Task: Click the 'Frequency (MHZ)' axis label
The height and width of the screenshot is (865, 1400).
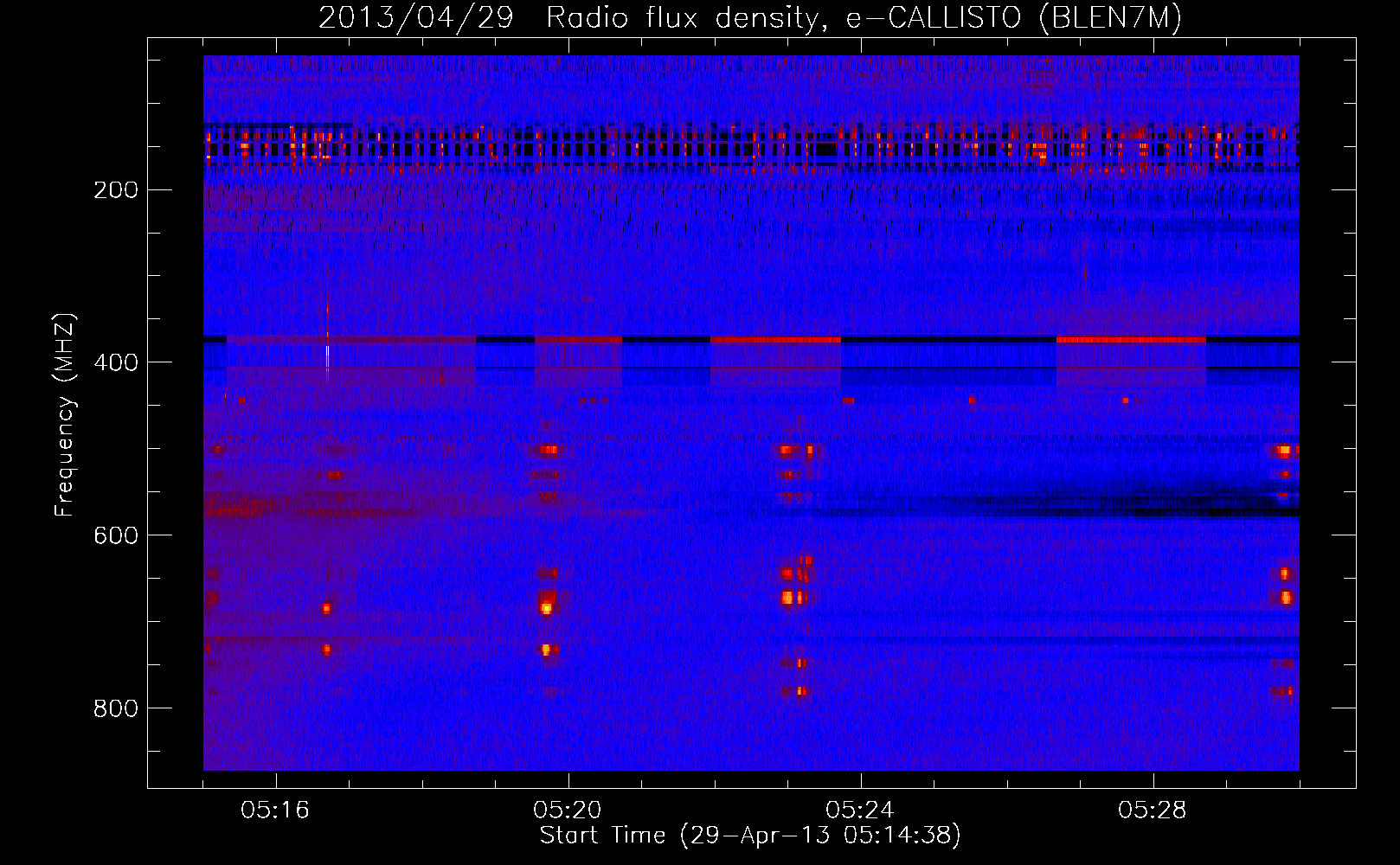Action: (x=65, y=415)
